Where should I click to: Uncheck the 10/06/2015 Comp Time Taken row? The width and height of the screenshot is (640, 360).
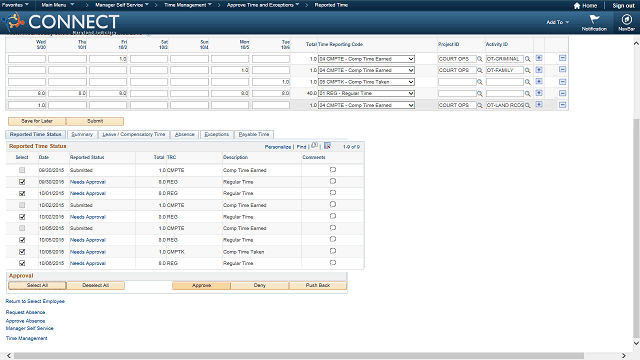(x=22, y=252)
